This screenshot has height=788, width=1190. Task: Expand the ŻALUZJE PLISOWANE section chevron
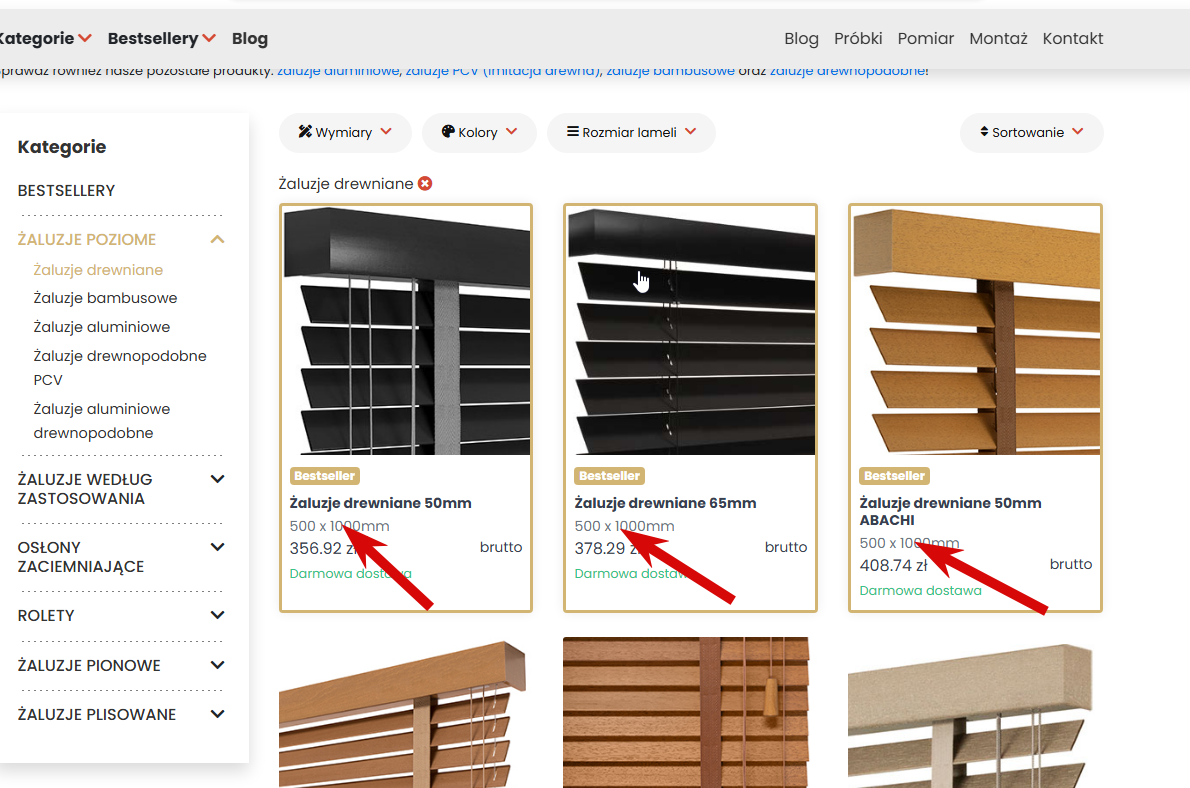pyautogui.click(x=218, y=714)
